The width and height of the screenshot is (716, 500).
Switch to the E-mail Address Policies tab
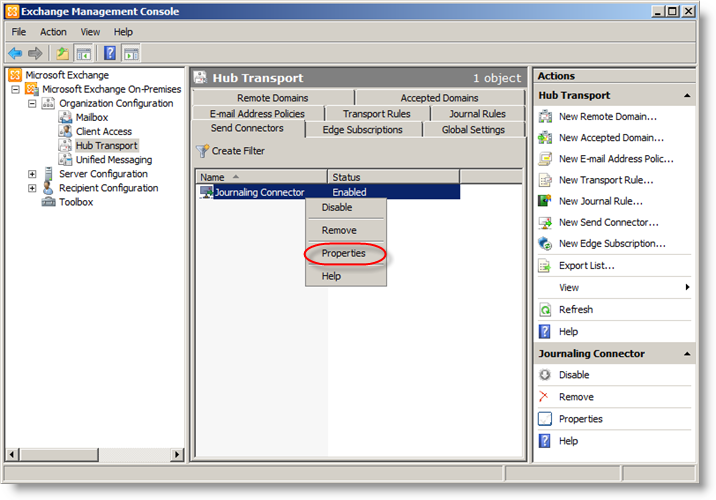click(258, 114)
